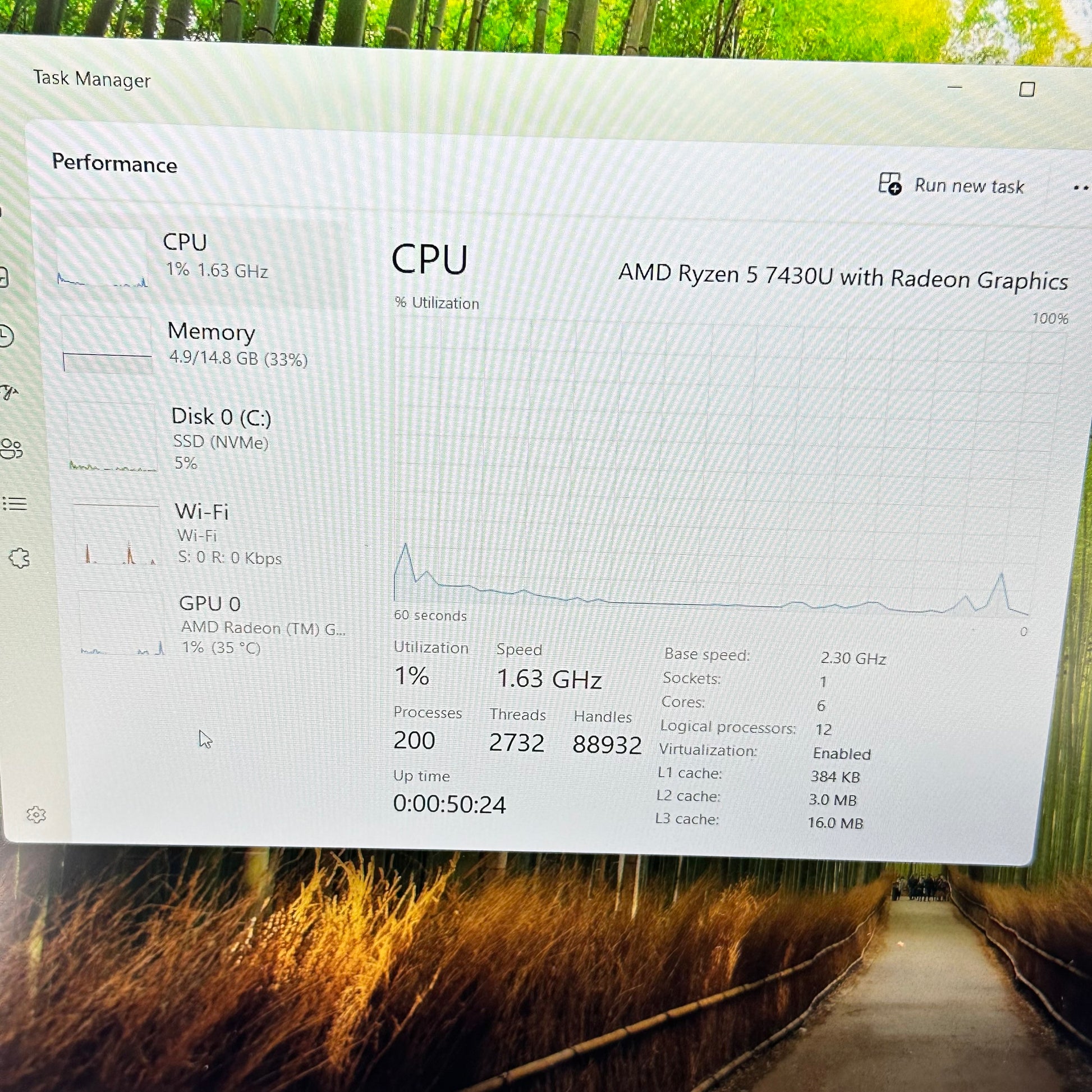Image resolution: width=1092 pixels, height=1092 pixels.
Task: Open Startup apps sidebar icon
Action: tap(8, 392)
